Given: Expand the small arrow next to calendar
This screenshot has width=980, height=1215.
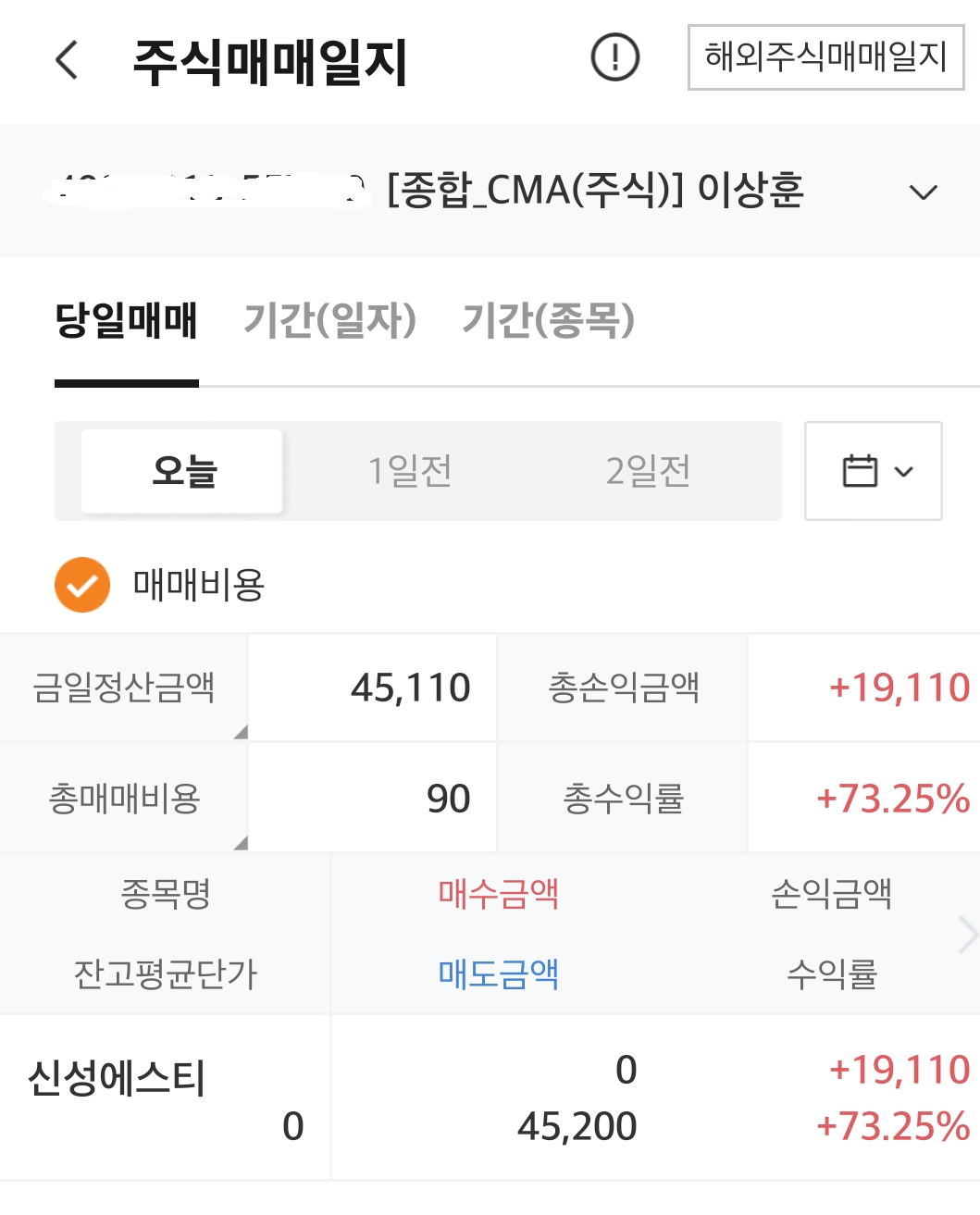Looking at the screenshot, I should 904,472.
